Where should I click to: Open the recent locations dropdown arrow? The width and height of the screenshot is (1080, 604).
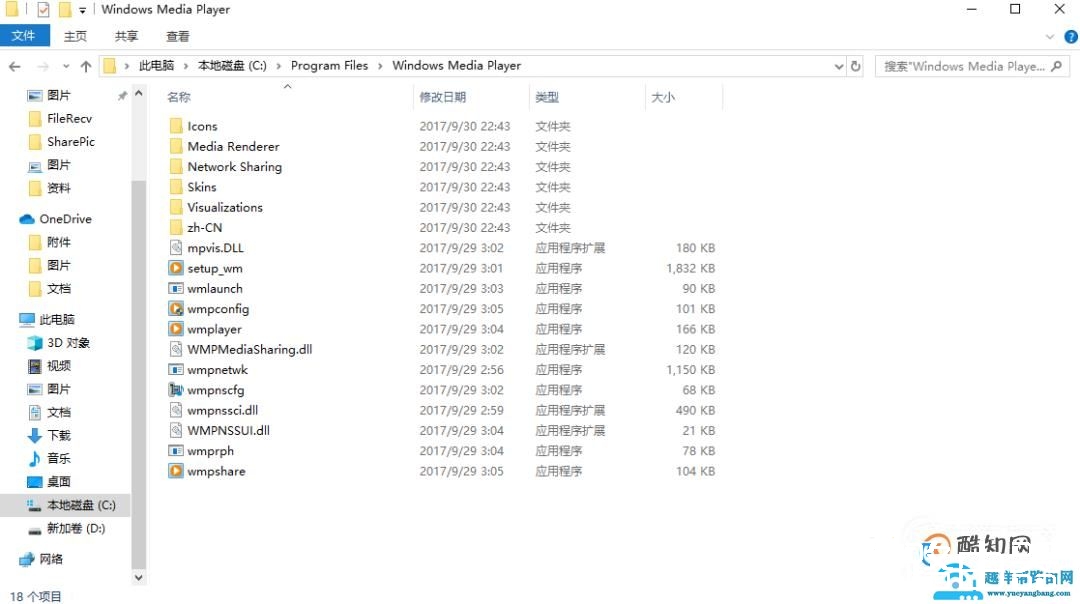(65, 66)
